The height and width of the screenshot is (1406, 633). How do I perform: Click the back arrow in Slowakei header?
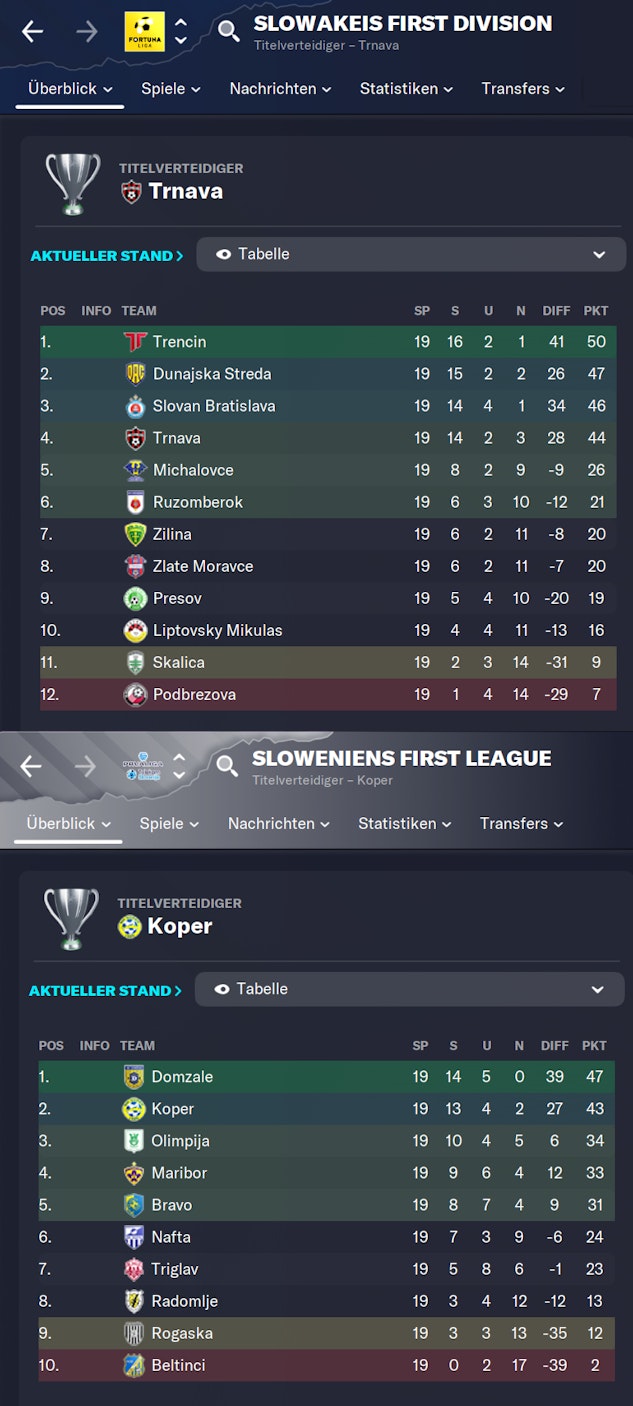tap(32, 31)
